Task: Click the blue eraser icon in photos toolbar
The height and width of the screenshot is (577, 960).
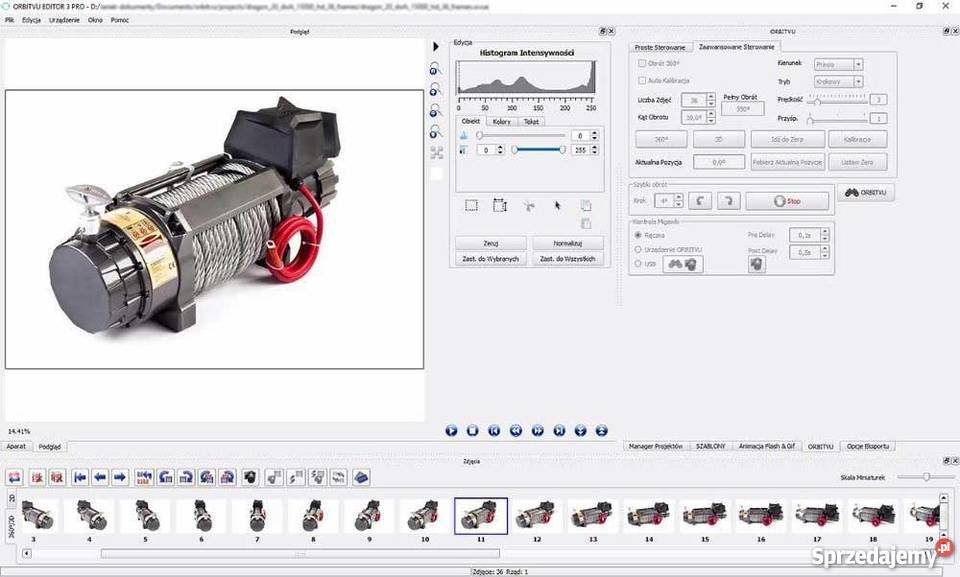Action: pyautogui.click(x=361, y=477)
